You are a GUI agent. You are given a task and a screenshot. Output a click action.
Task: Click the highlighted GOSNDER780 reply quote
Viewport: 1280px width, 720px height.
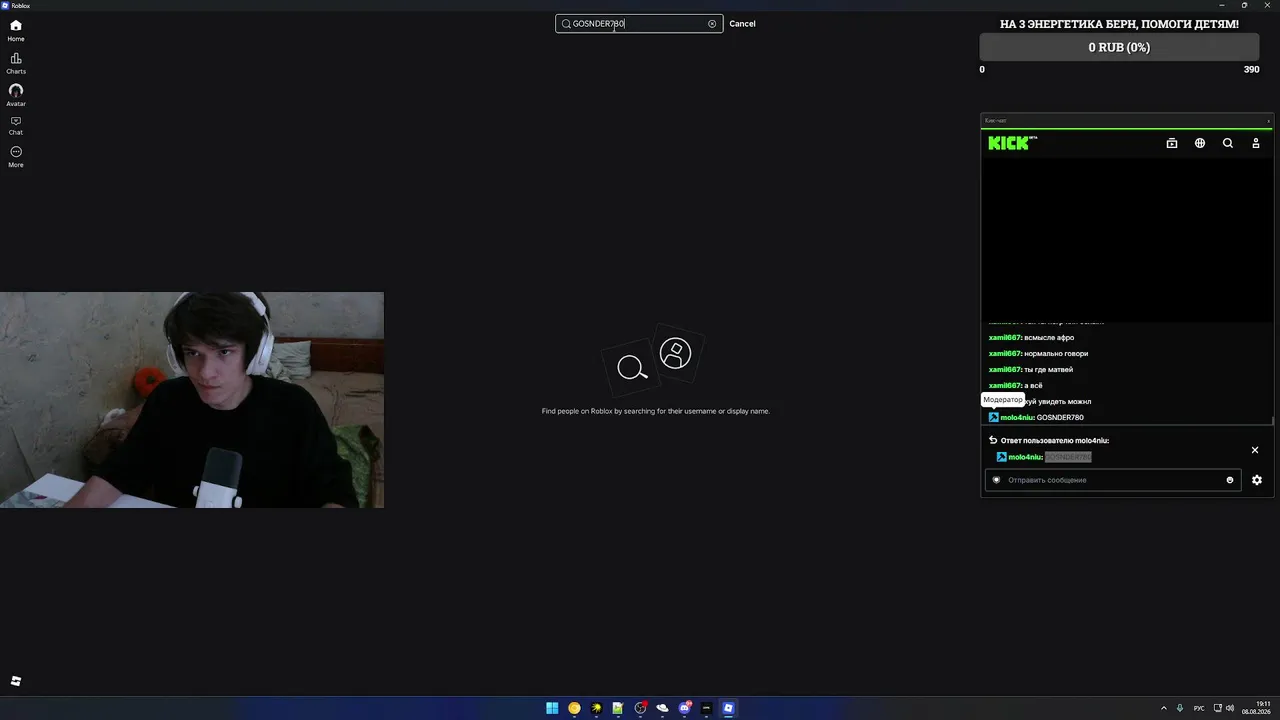[1068, 457]
